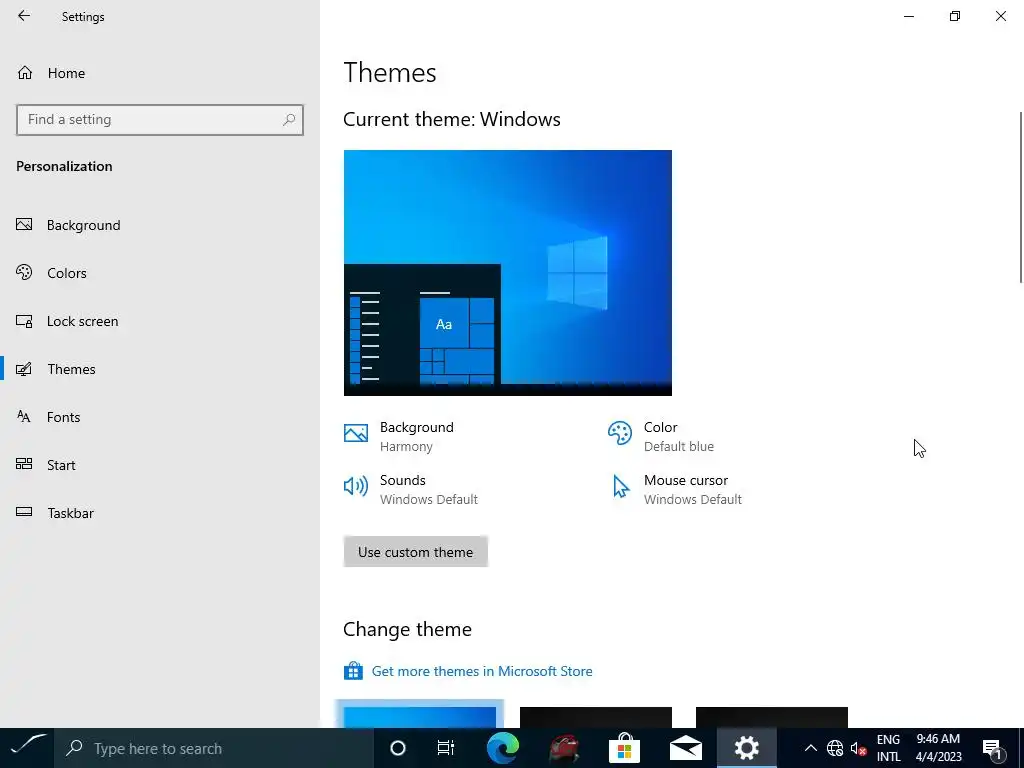Open the Background Harmony theme option
1024x768 pixels.
click(x=399, y=436)
